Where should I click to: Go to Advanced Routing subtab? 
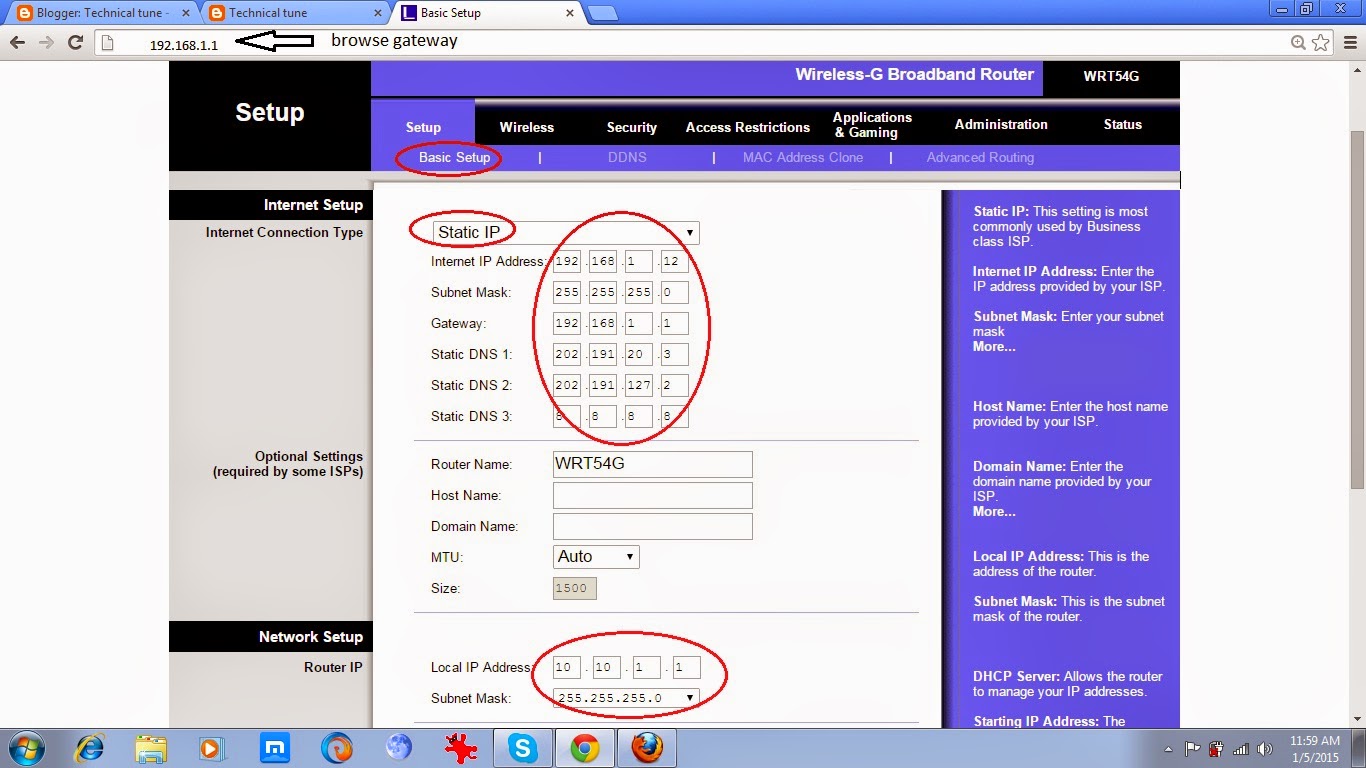(980, 157)
